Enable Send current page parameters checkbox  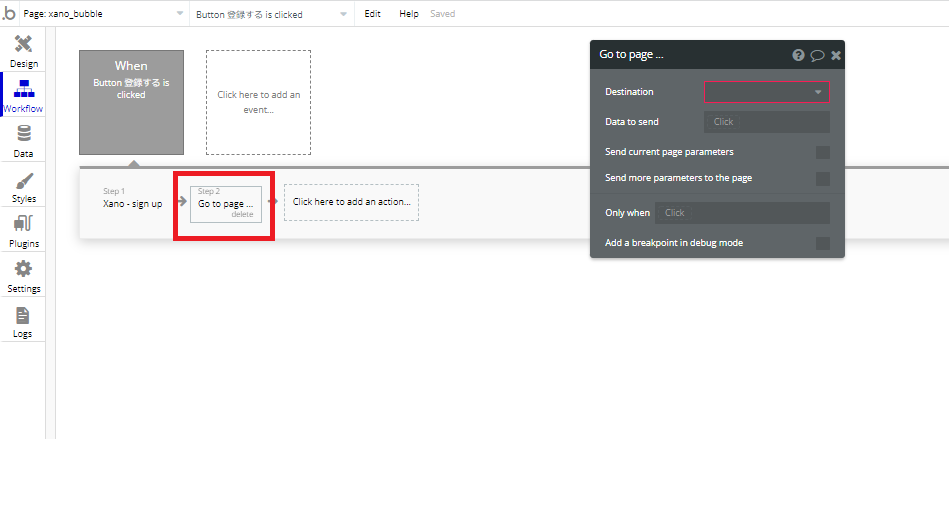point(823,152)
